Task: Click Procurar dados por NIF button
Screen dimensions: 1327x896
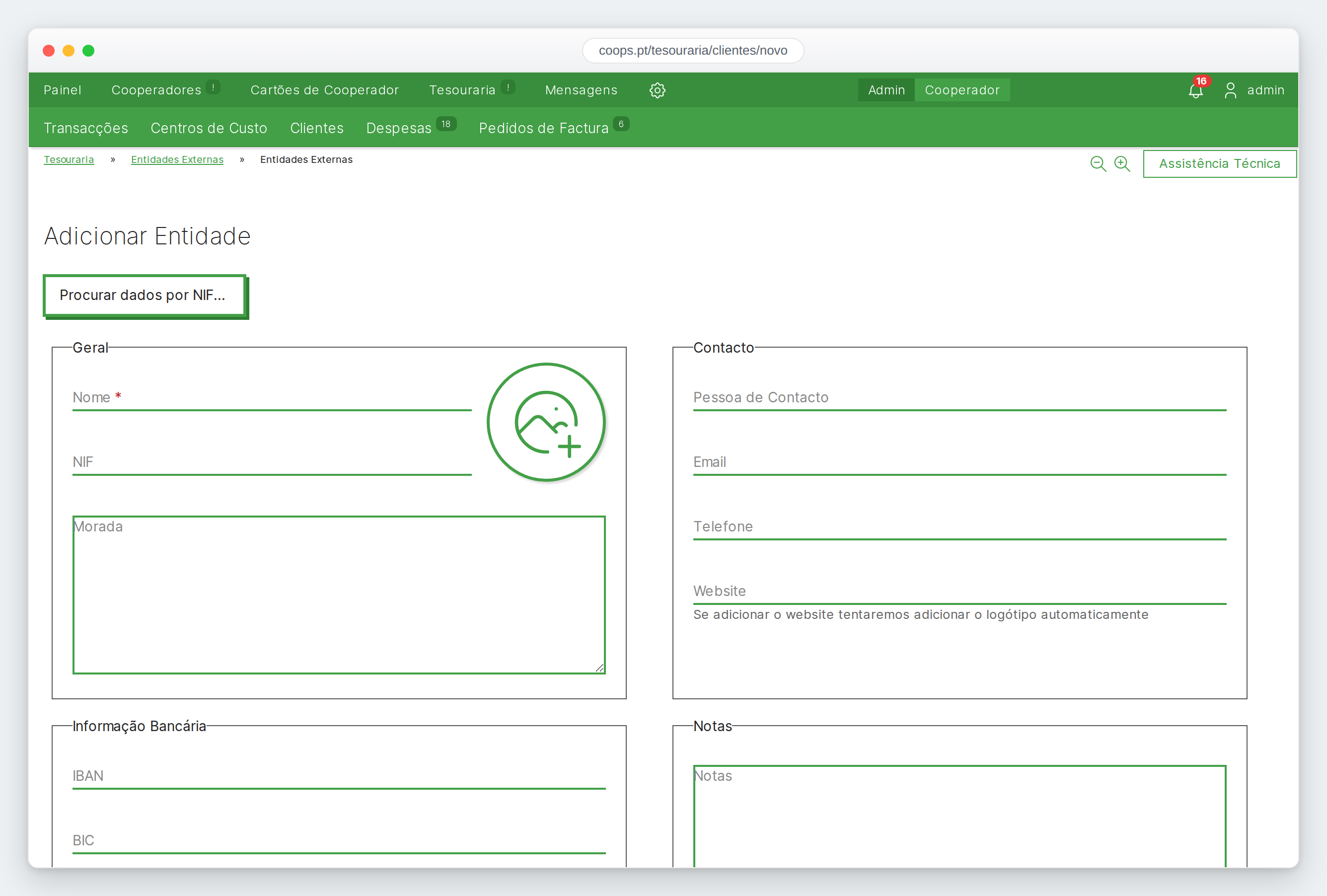Action: [x=145, y=296]
